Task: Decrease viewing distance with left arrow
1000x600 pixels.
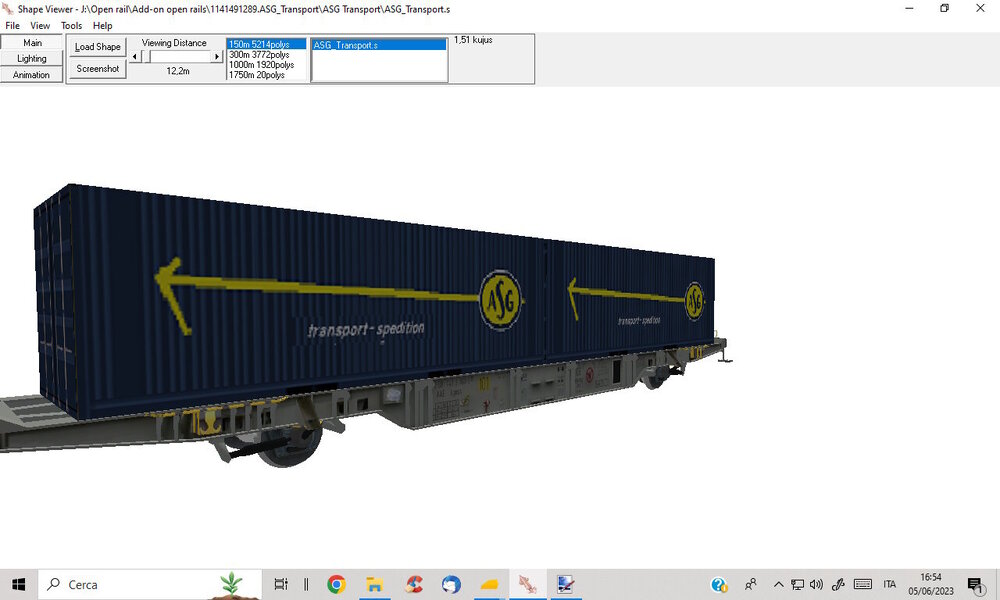Action: pyautogui.click(x=135, y=57)
